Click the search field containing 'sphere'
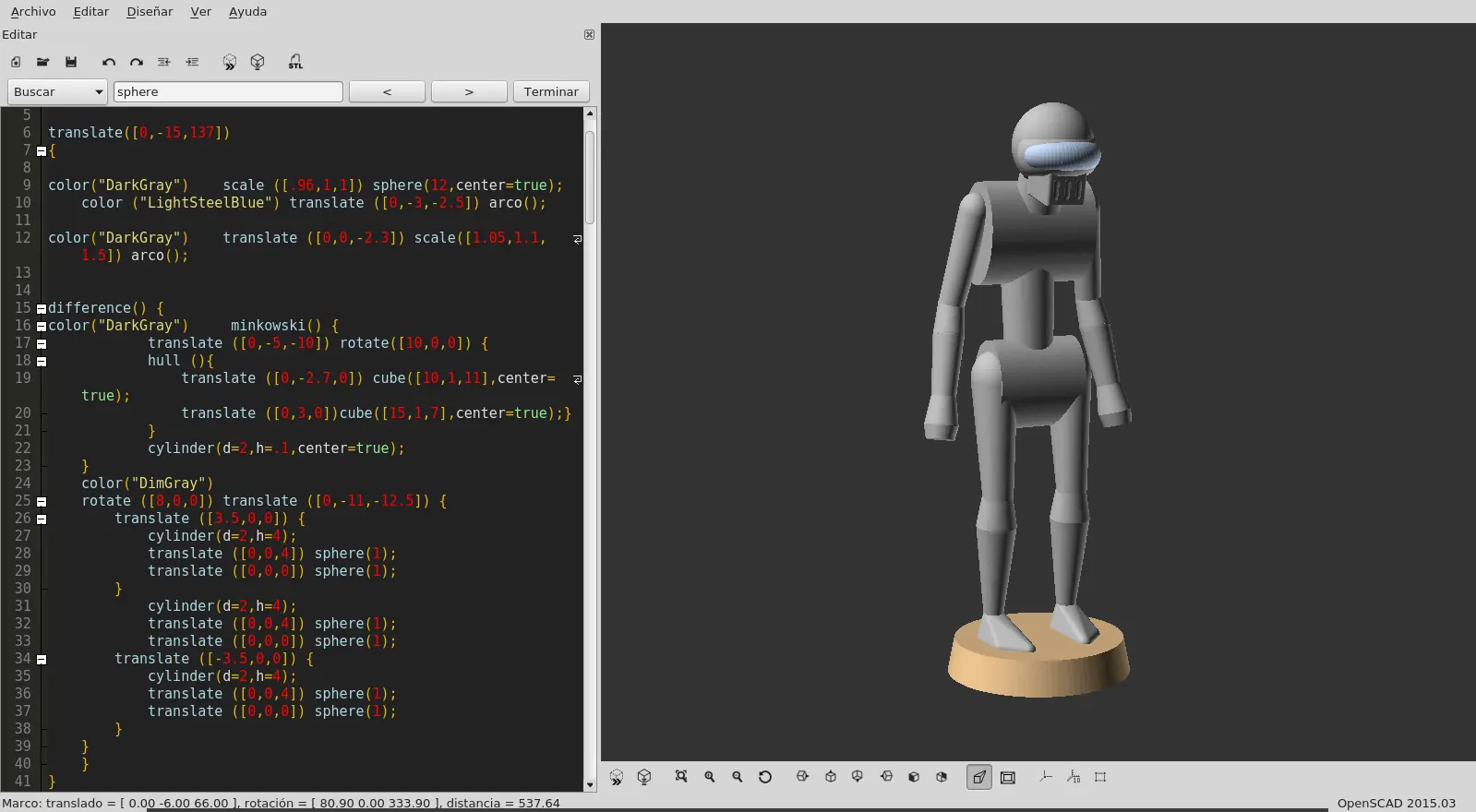The width and height of the screenshot is (1476, 812). tap(228, 91)
